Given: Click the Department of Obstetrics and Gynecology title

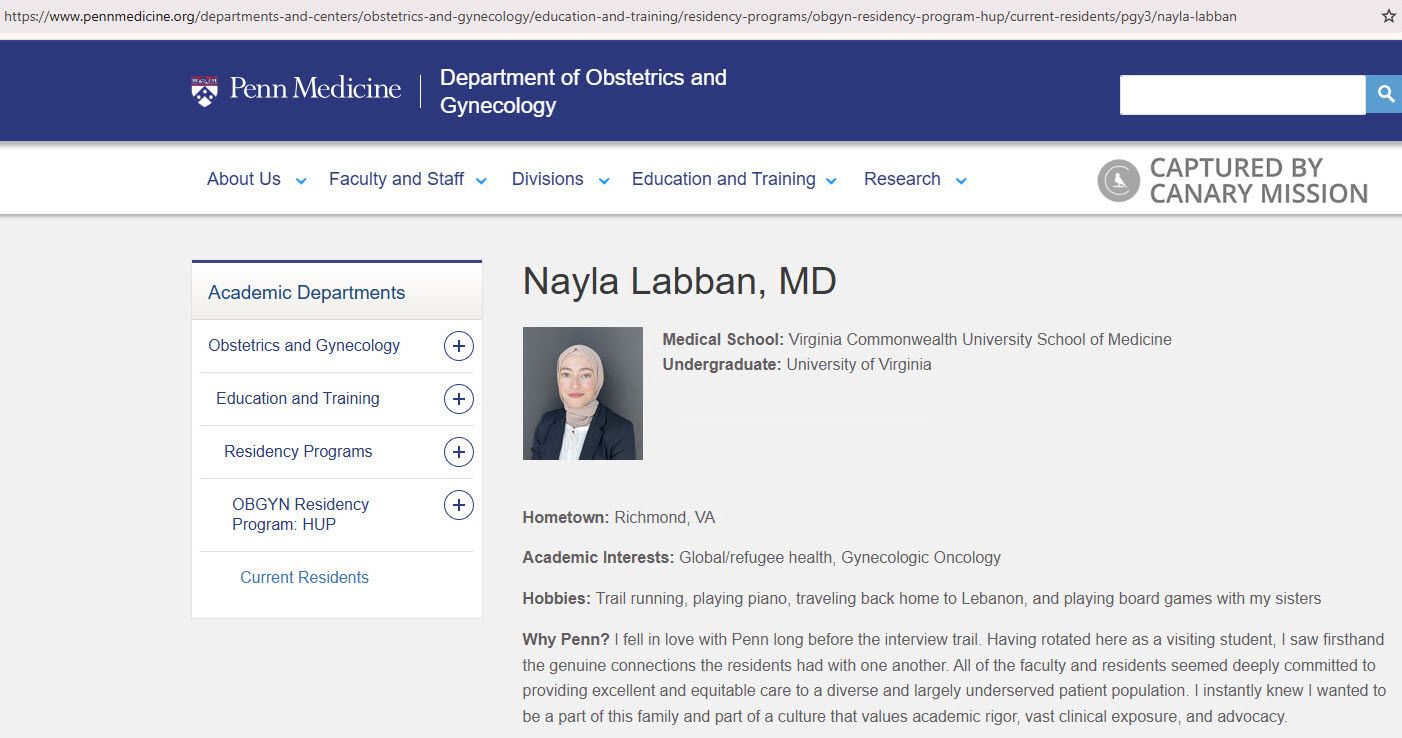Looking at the screenshot, I should pos(581,91).
